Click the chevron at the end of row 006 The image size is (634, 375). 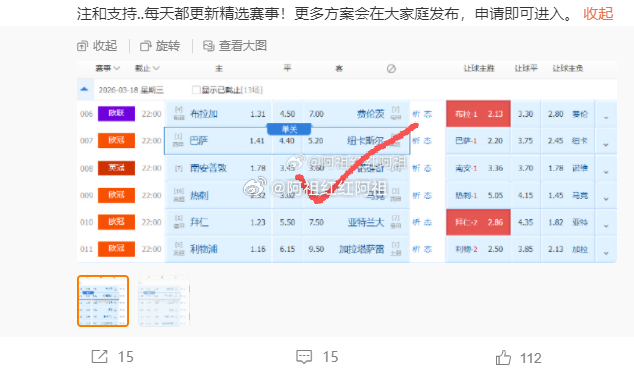point(606,117)
